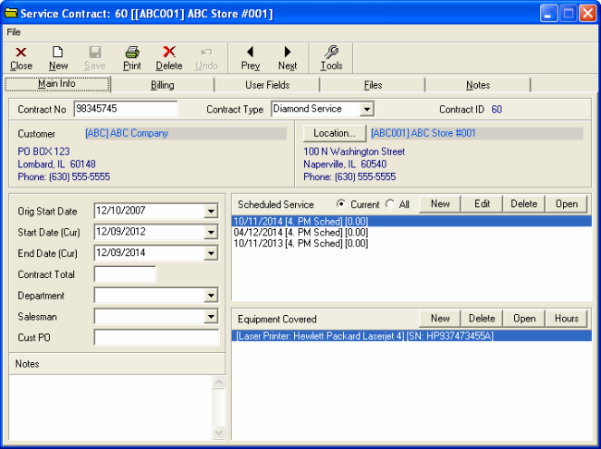Open the Contract Type dropdown
601x449 pixels.
[x=367, y=109]
